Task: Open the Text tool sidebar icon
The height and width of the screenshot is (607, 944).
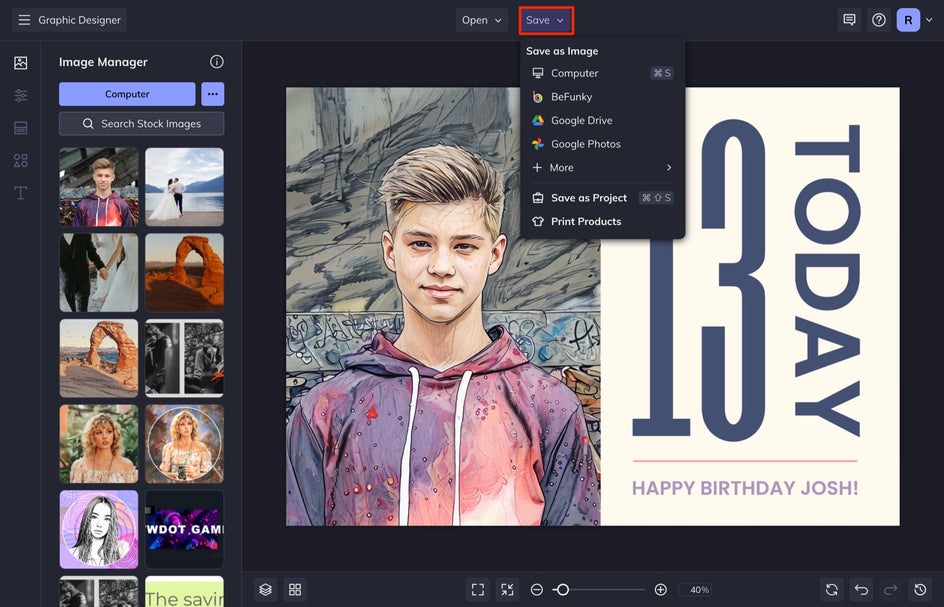Action: [20, 193]
